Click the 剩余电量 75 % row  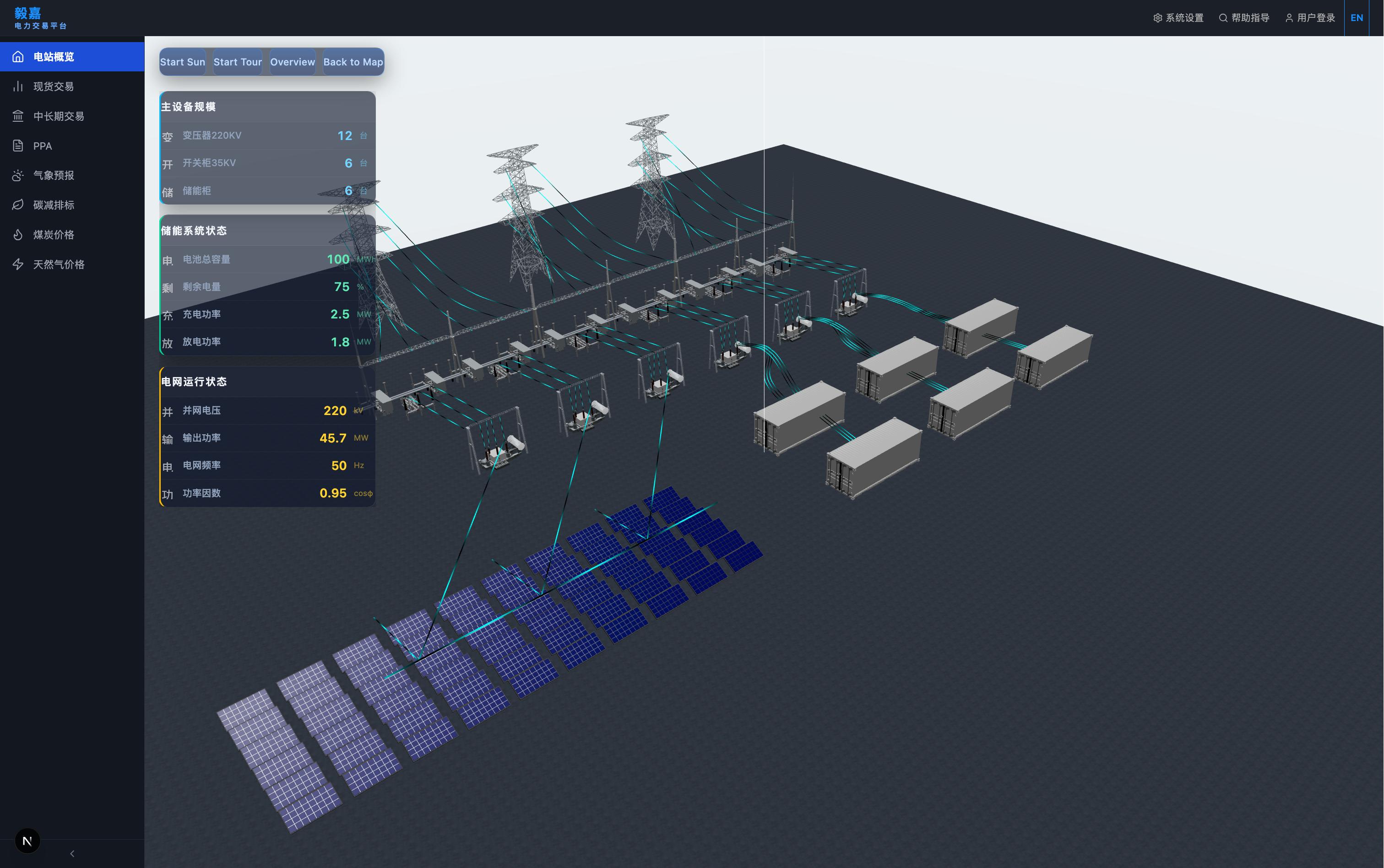tap(268, 287)
